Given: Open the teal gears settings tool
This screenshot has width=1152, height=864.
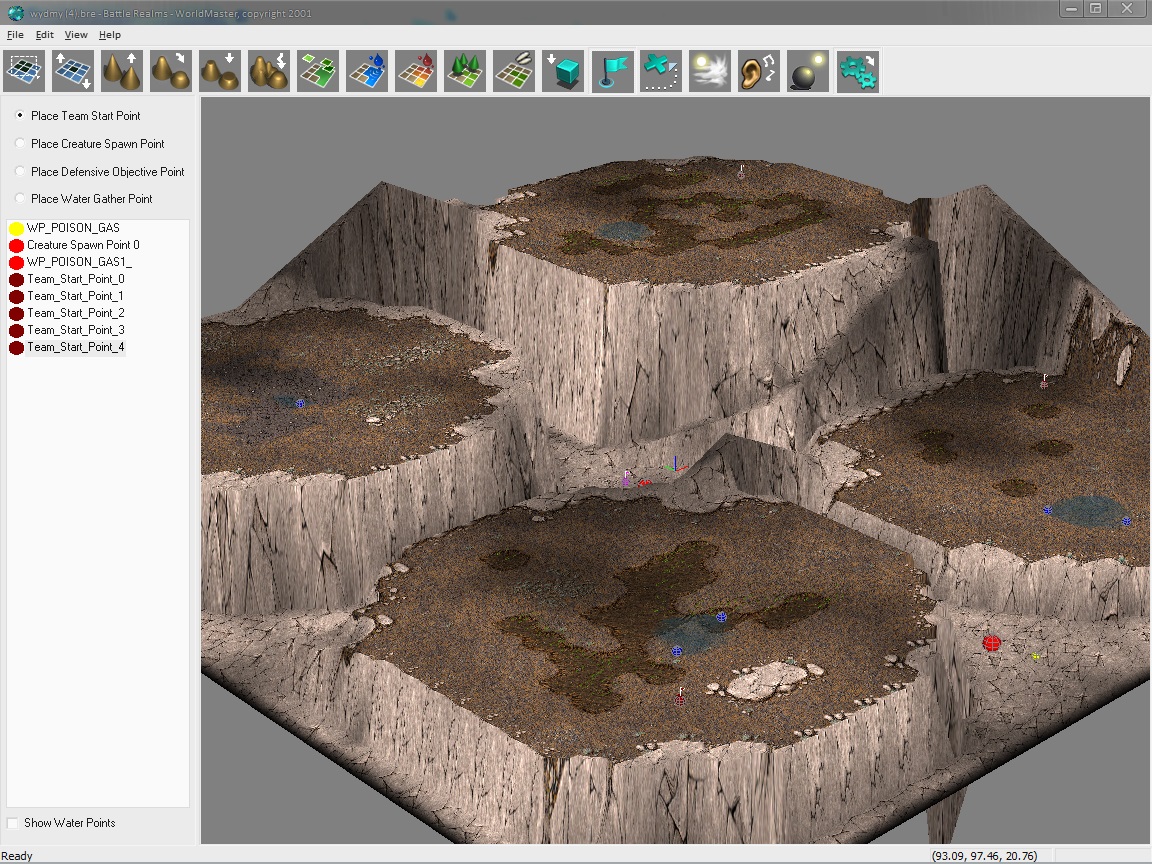Looking at the screenshot, I should point(858,71).
